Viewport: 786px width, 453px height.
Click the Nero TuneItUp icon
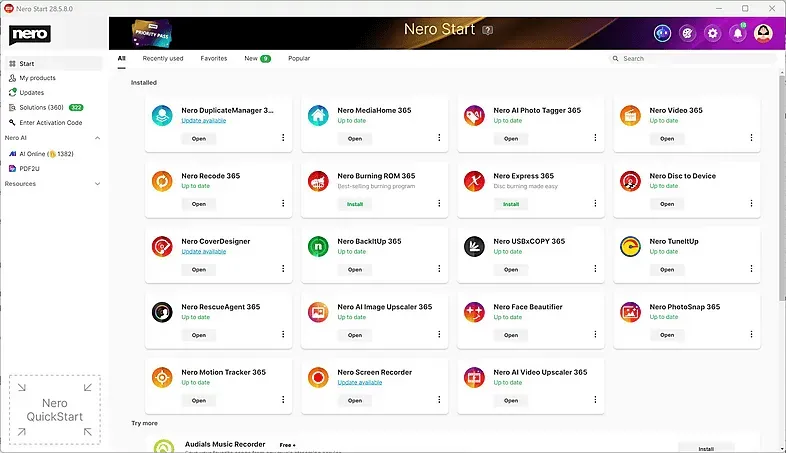coord(630,247)
